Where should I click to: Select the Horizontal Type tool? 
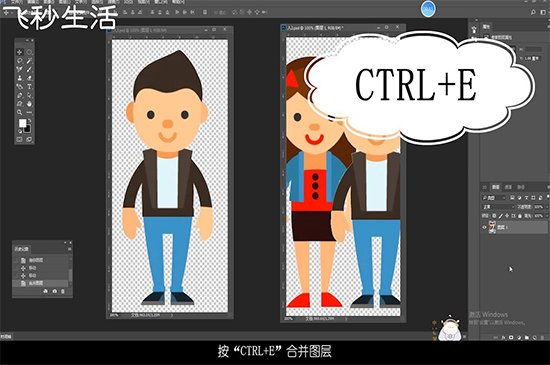[29, 86]
